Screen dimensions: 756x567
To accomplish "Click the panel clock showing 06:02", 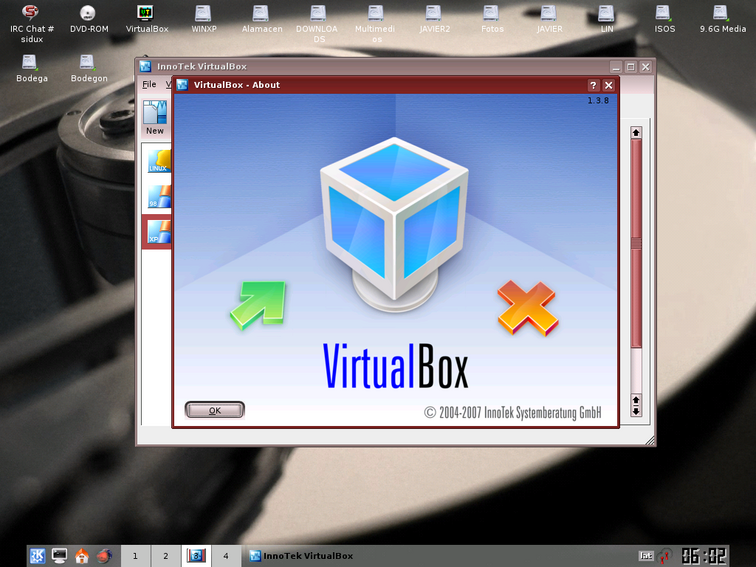I will coord(704,556).
